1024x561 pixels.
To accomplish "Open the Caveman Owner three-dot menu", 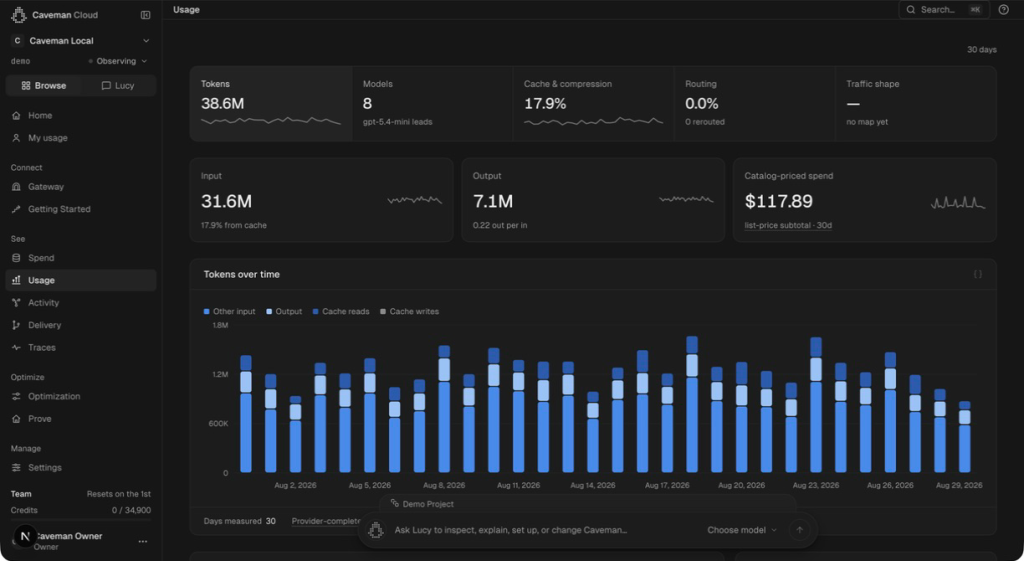I will [x=143, y=541].
